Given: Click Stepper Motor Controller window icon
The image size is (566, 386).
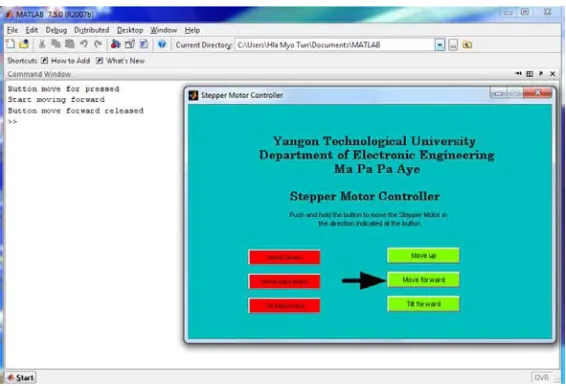Looking at the screenshot, I should click(193, 95).
